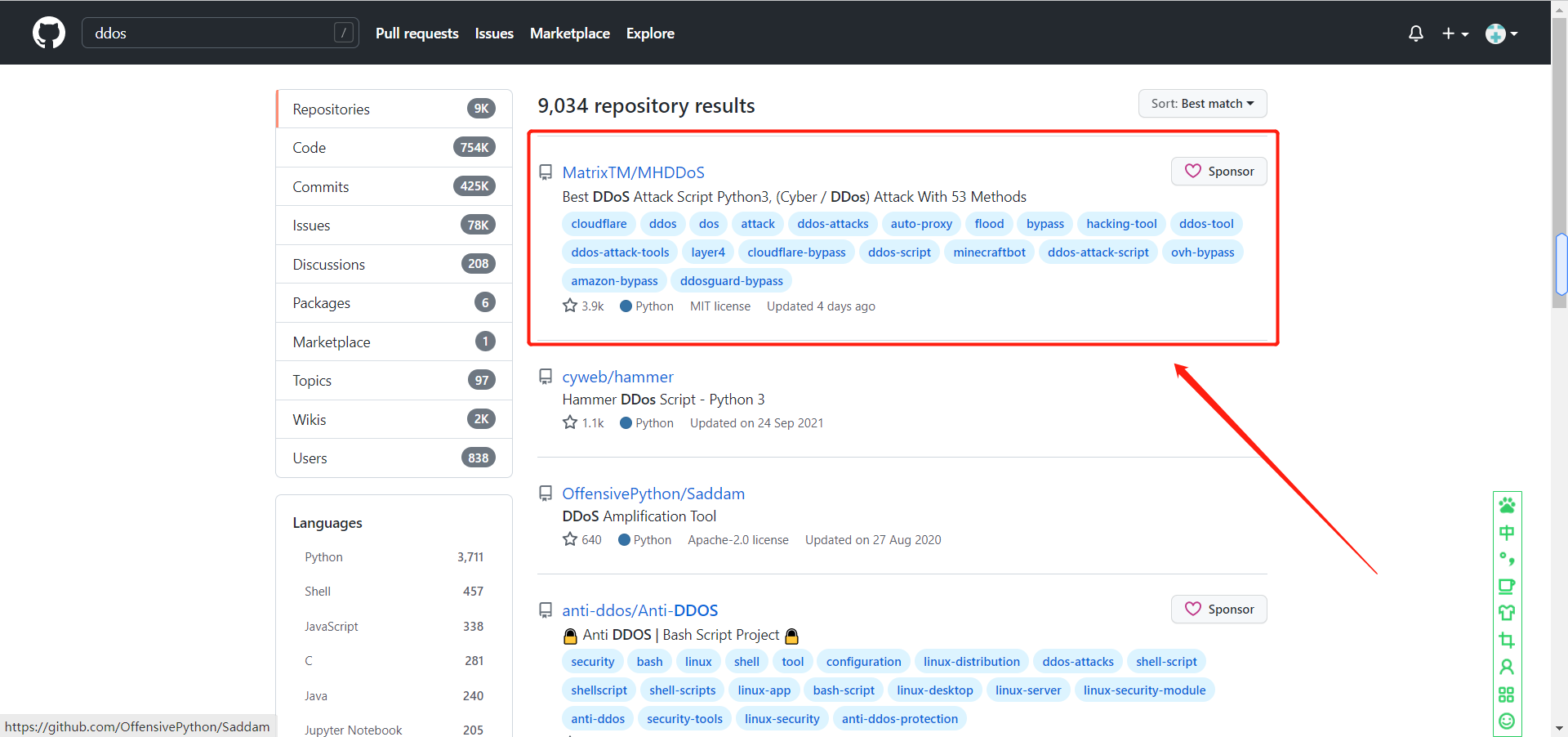This screenshot has height=737, width=1568.
Task: Open the MatrixTM/MHDDoS repository link
Action: pyautogui.click(x=634, y=172)
